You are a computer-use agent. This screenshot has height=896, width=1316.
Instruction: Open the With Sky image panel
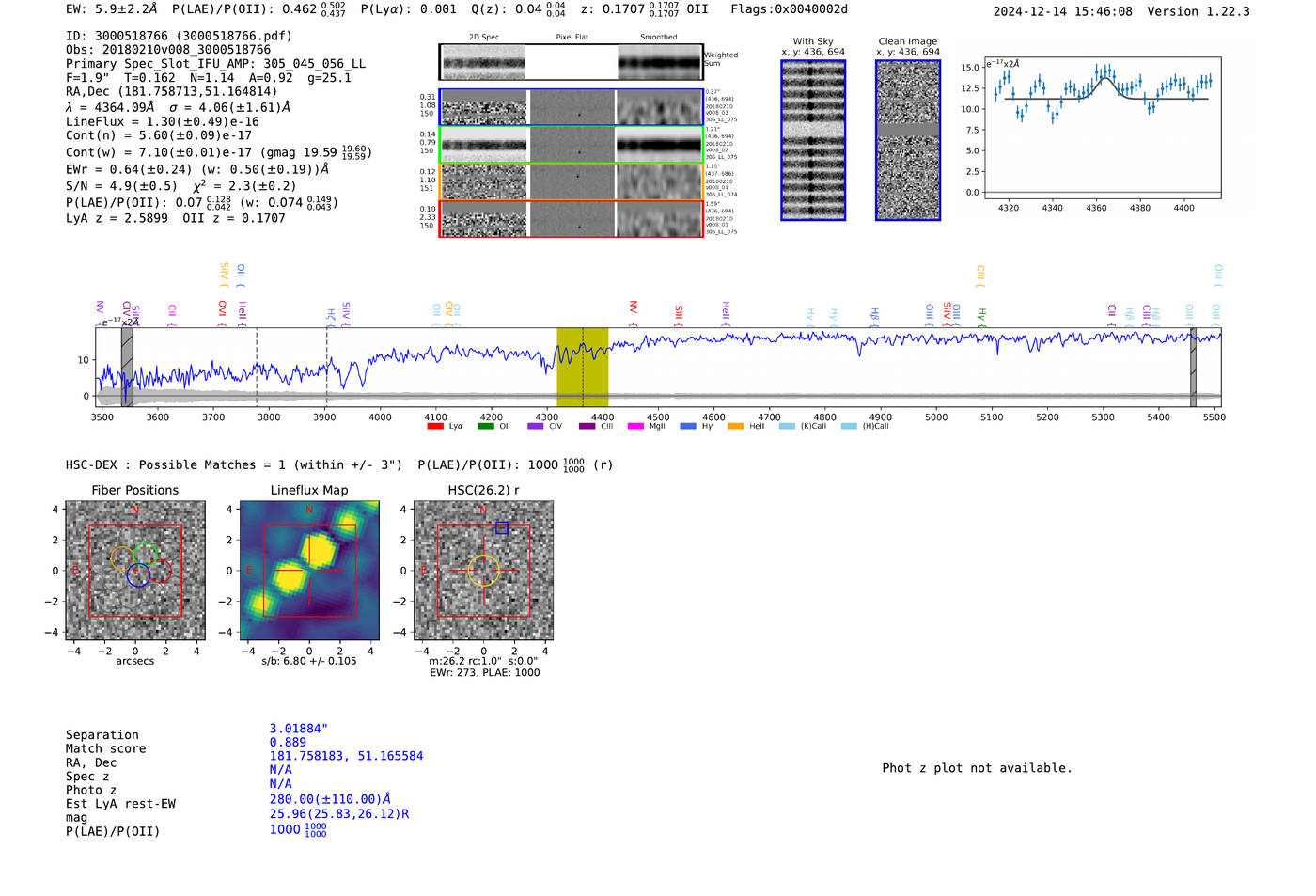(813, 140)
